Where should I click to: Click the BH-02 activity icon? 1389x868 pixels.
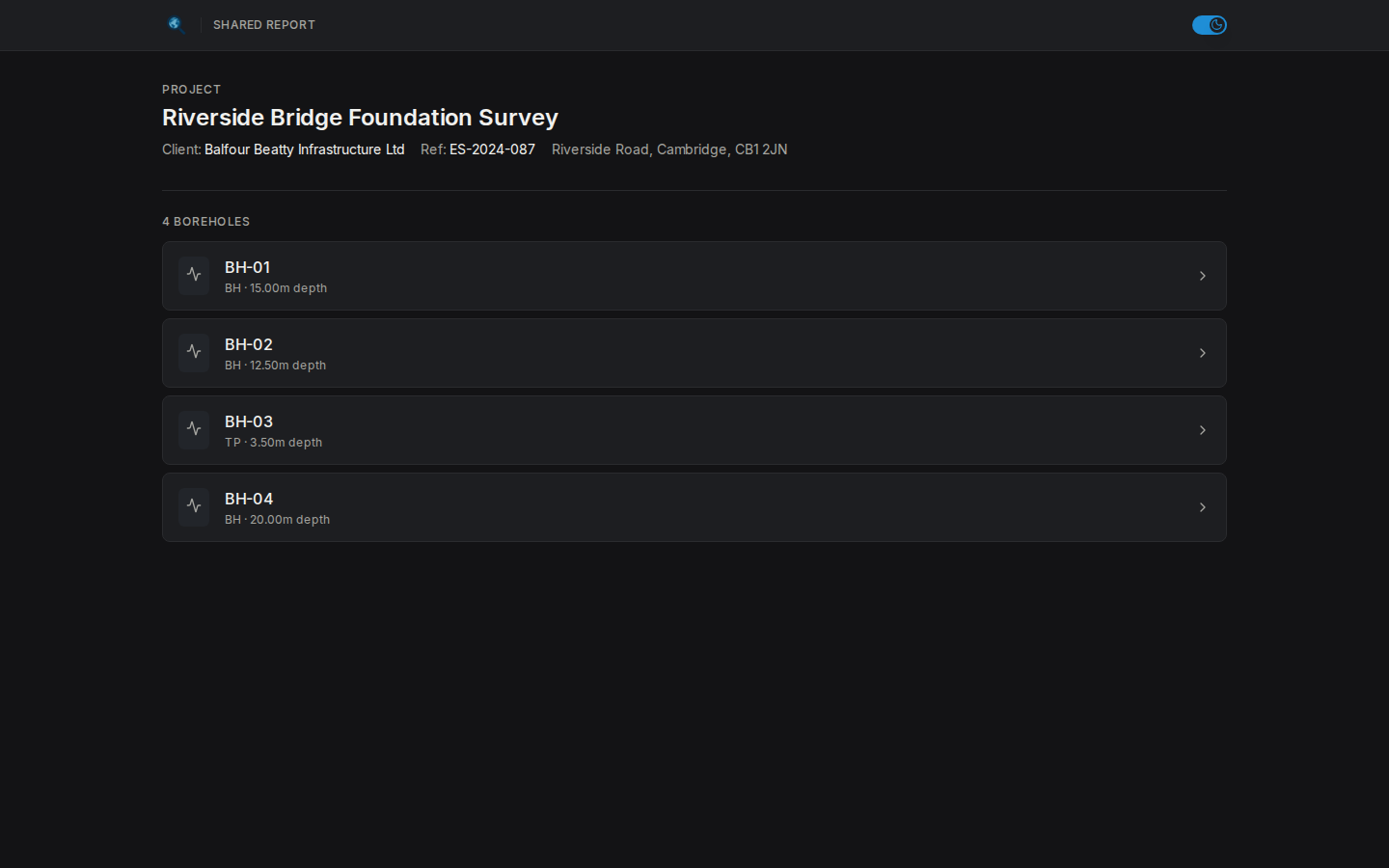point(194,353)
